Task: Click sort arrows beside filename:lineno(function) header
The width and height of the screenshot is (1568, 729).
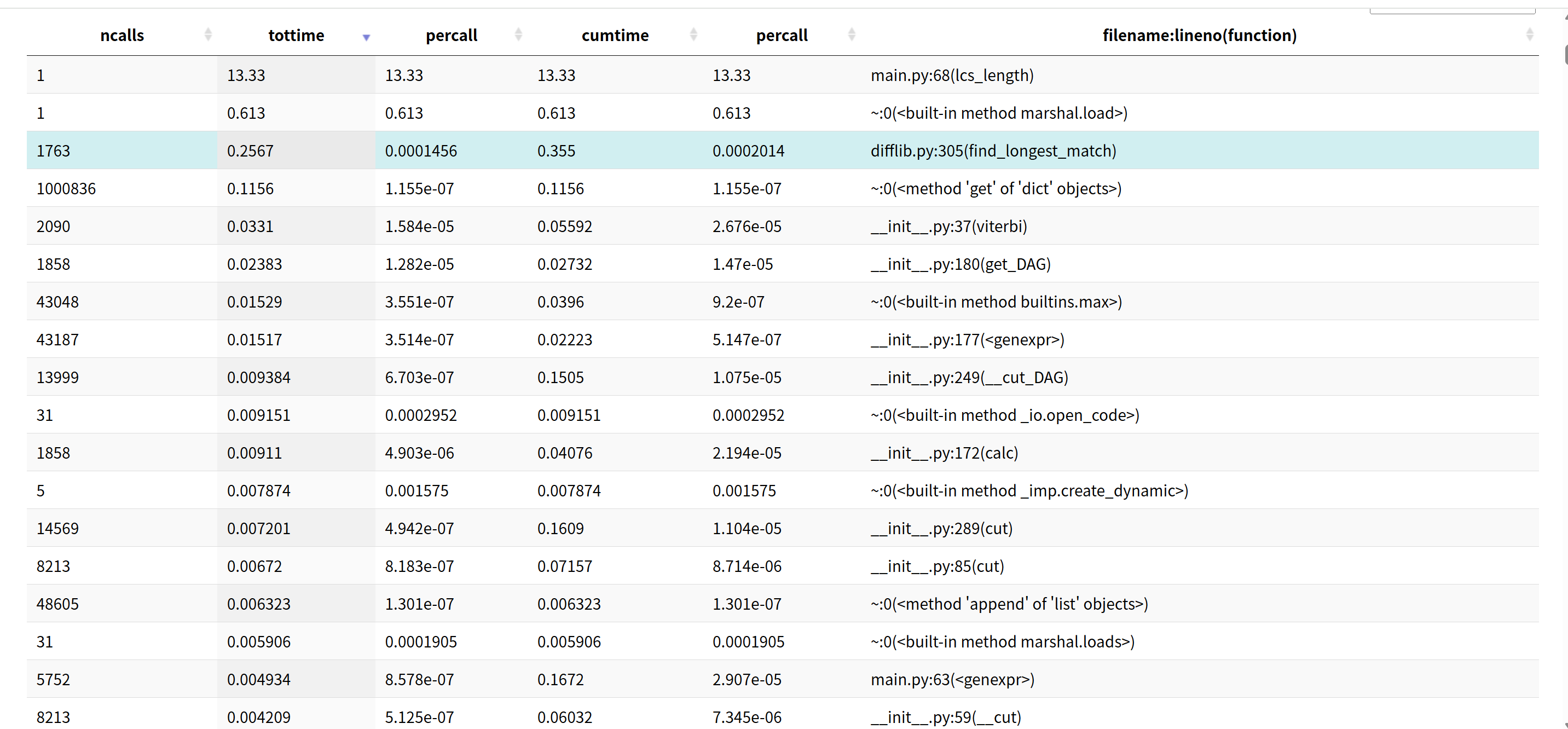Action: [x=1529, y=34]
